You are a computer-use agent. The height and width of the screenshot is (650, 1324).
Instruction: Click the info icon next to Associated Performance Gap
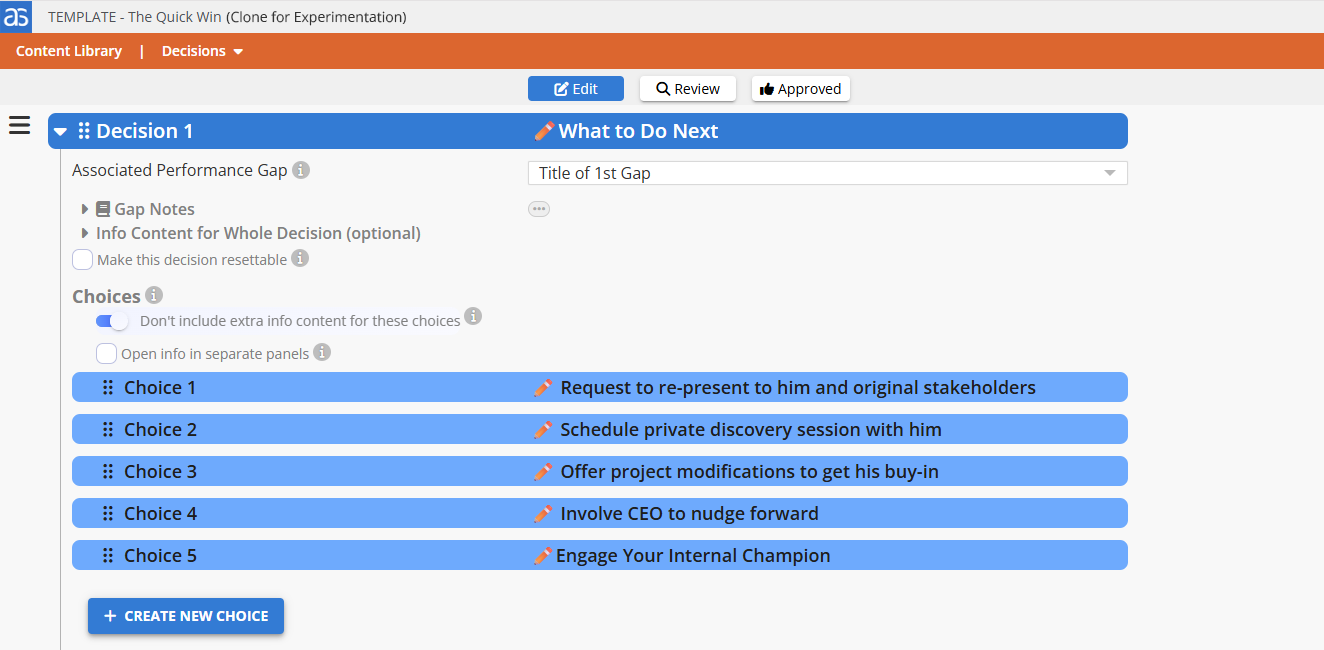click(x=301, y=170)
